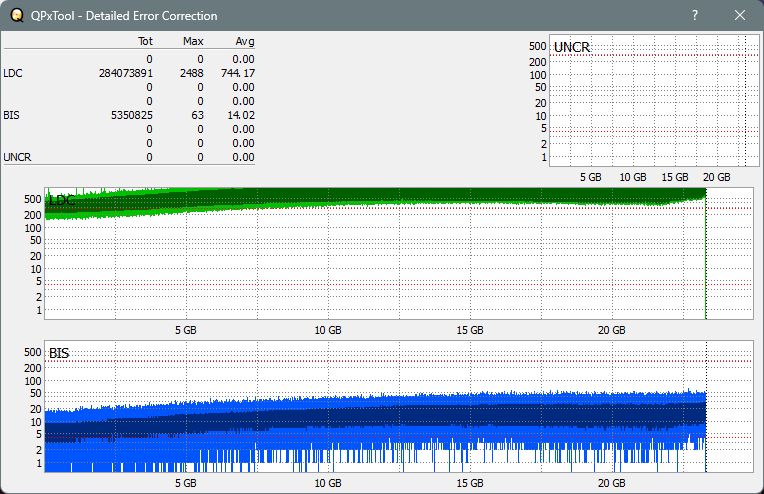764x494 pixels.
Task: Click the 15 GB mark under UNCR graph
Action: pos(675,177)
